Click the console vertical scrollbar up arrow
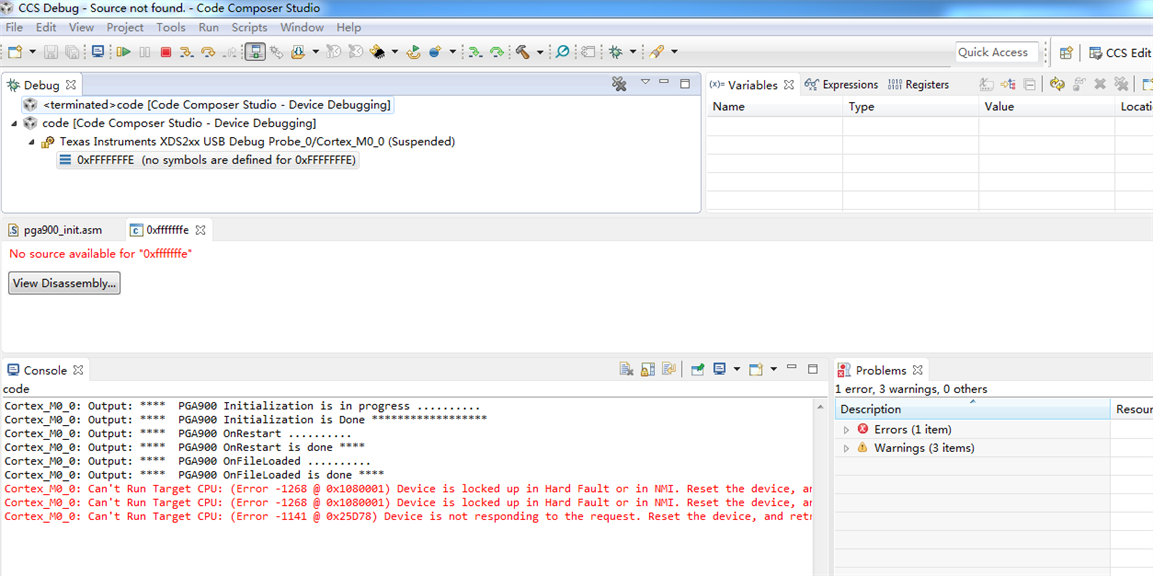1153x576 pixels. coord(821,407)
